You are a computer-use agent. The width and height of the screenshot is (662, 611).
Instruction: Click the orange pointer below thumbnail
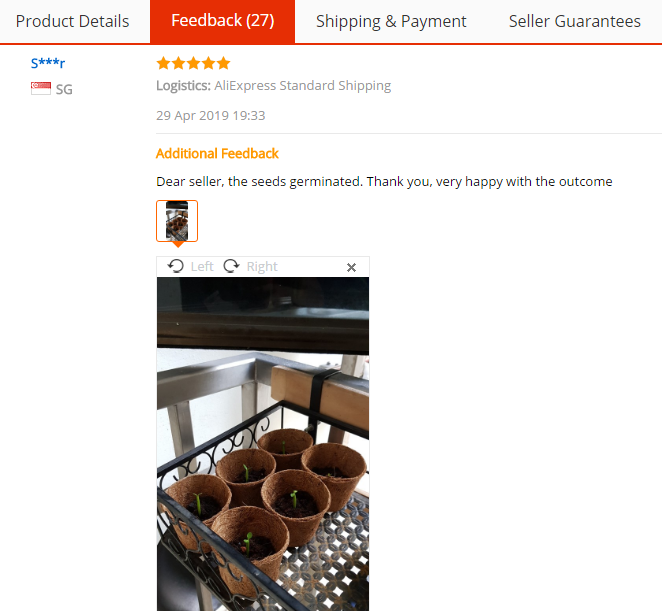point(177,244)
